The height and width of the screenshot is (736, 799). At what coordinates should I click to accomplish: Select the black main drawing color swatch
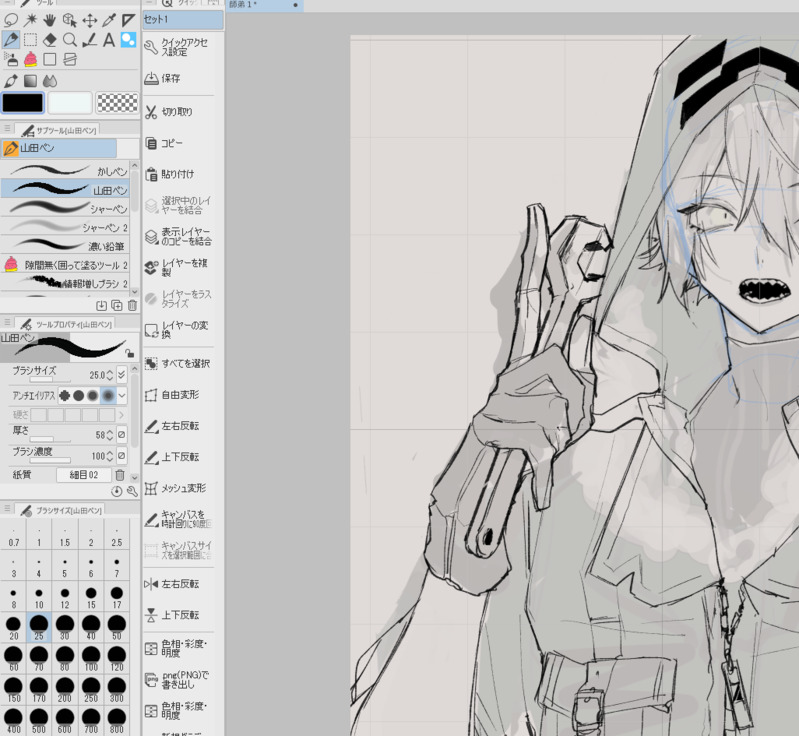click(x=23, y=102)
